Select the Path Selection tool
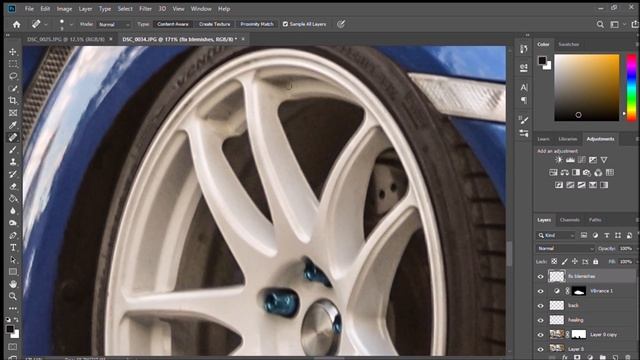640x360 pixels. [x=13, y=260]
